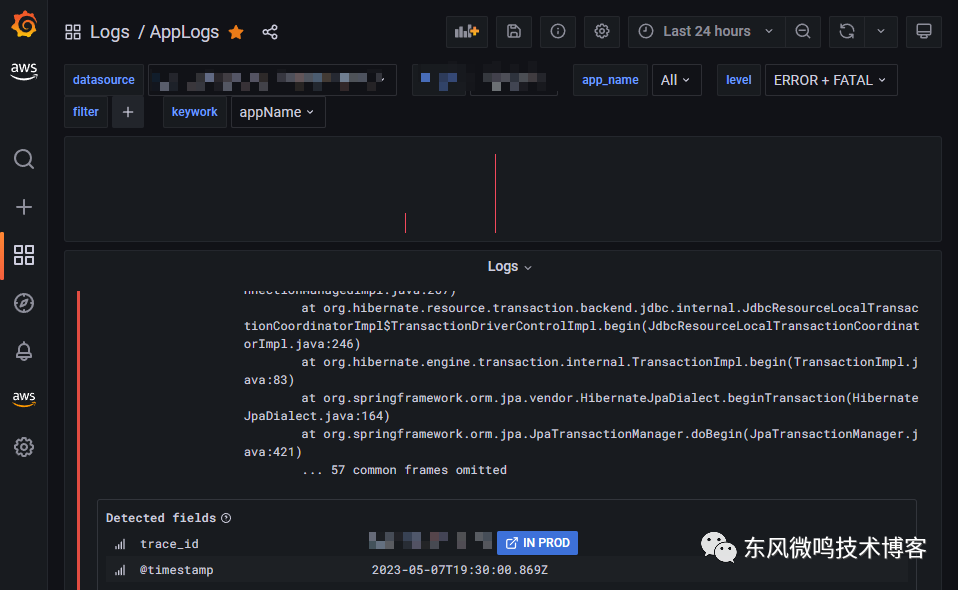Open the Explore compass icon
Viewport: 958px width, 590px height.
24,303
